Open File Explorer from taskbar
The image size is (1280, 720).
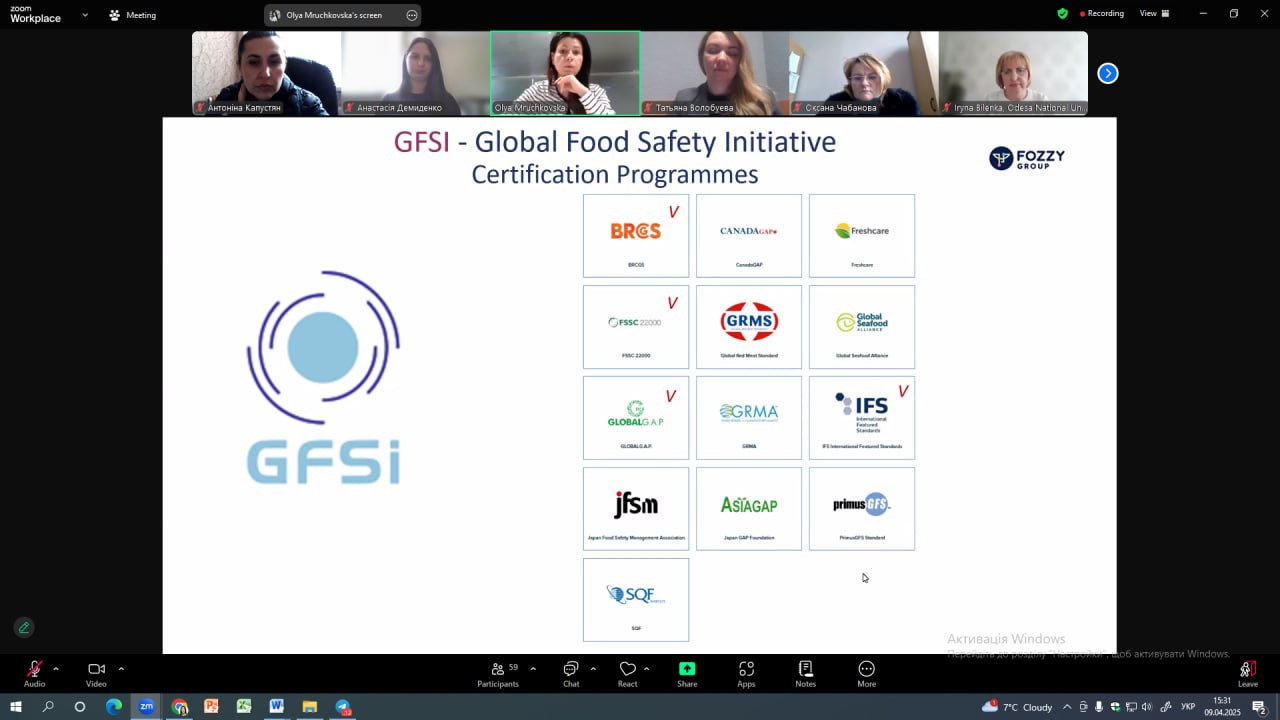[309, 706]
